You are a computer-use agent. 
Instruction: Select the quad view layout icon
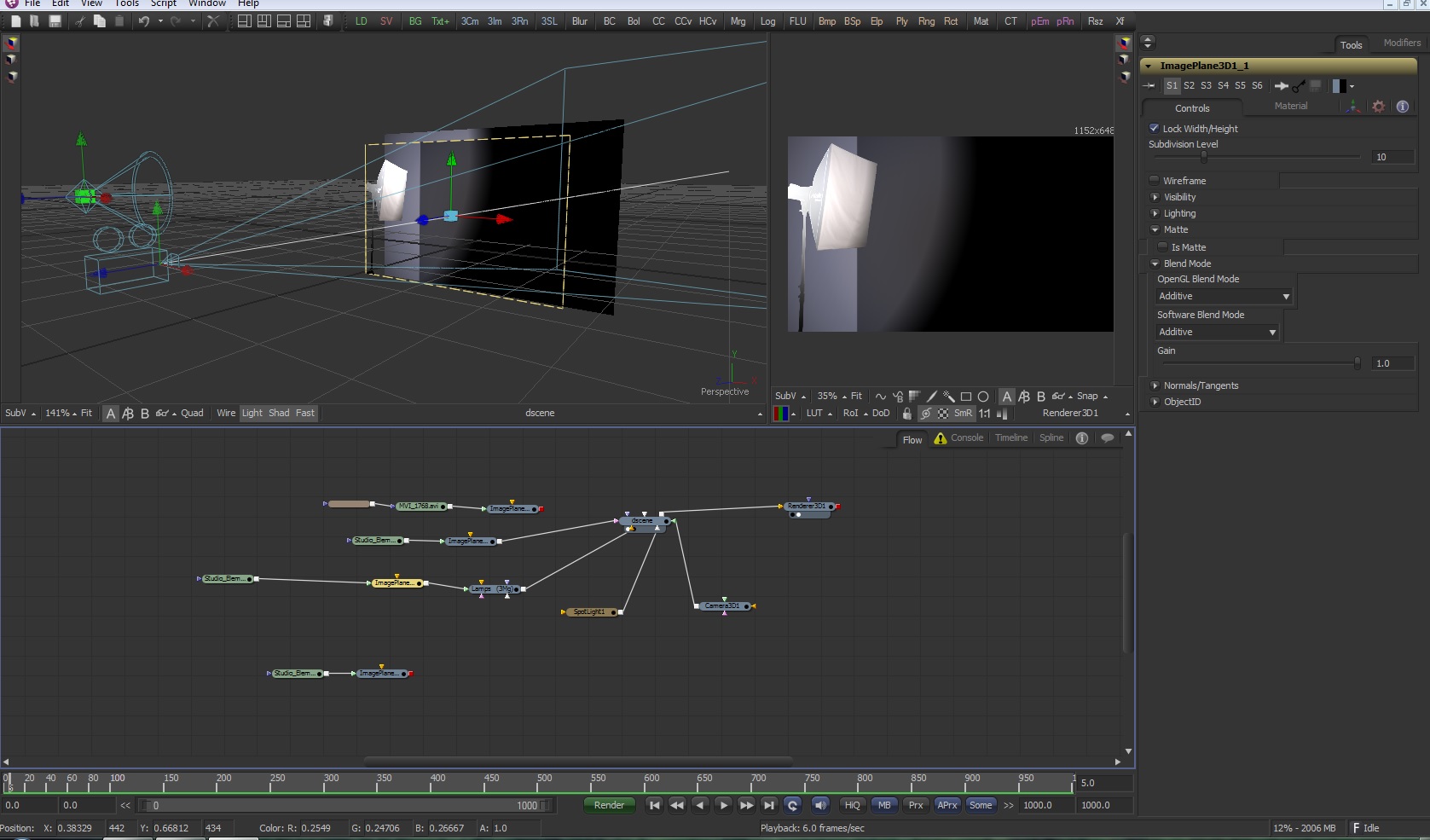[304, 21]
